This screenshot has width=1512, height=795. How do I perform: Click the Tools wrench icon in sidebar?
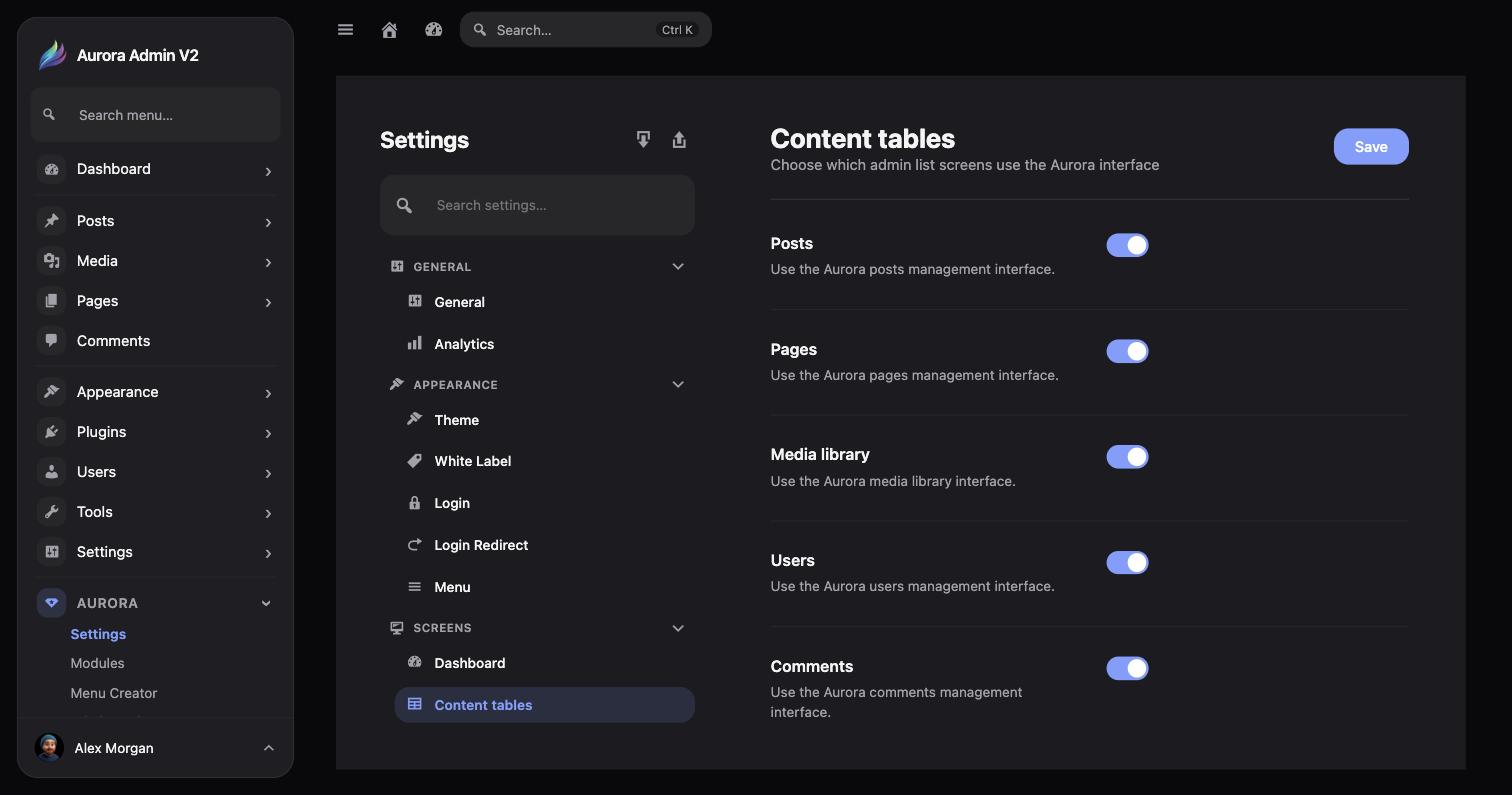(x=52, y=512)
